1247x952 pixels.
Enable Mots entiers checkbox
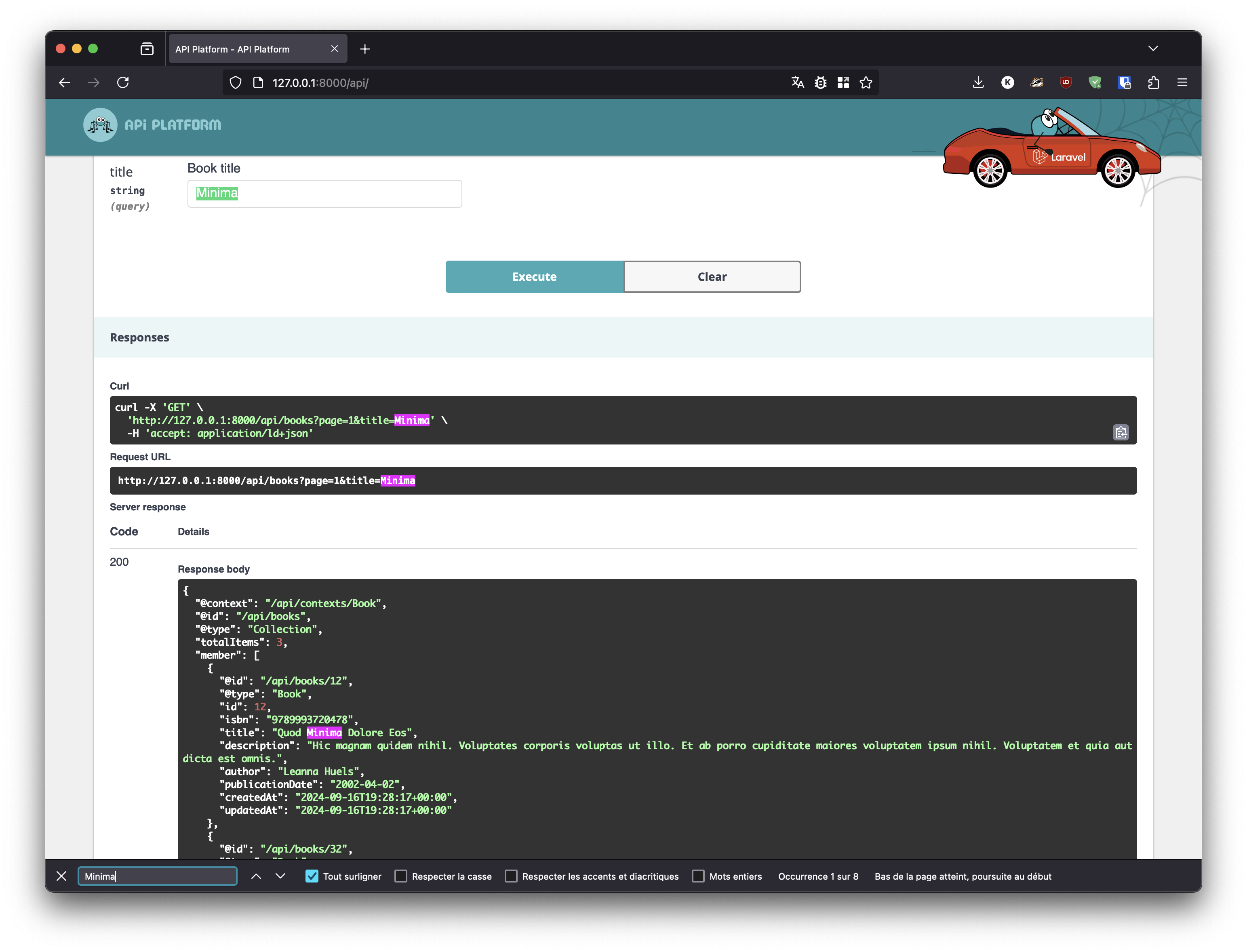point(698,876)
